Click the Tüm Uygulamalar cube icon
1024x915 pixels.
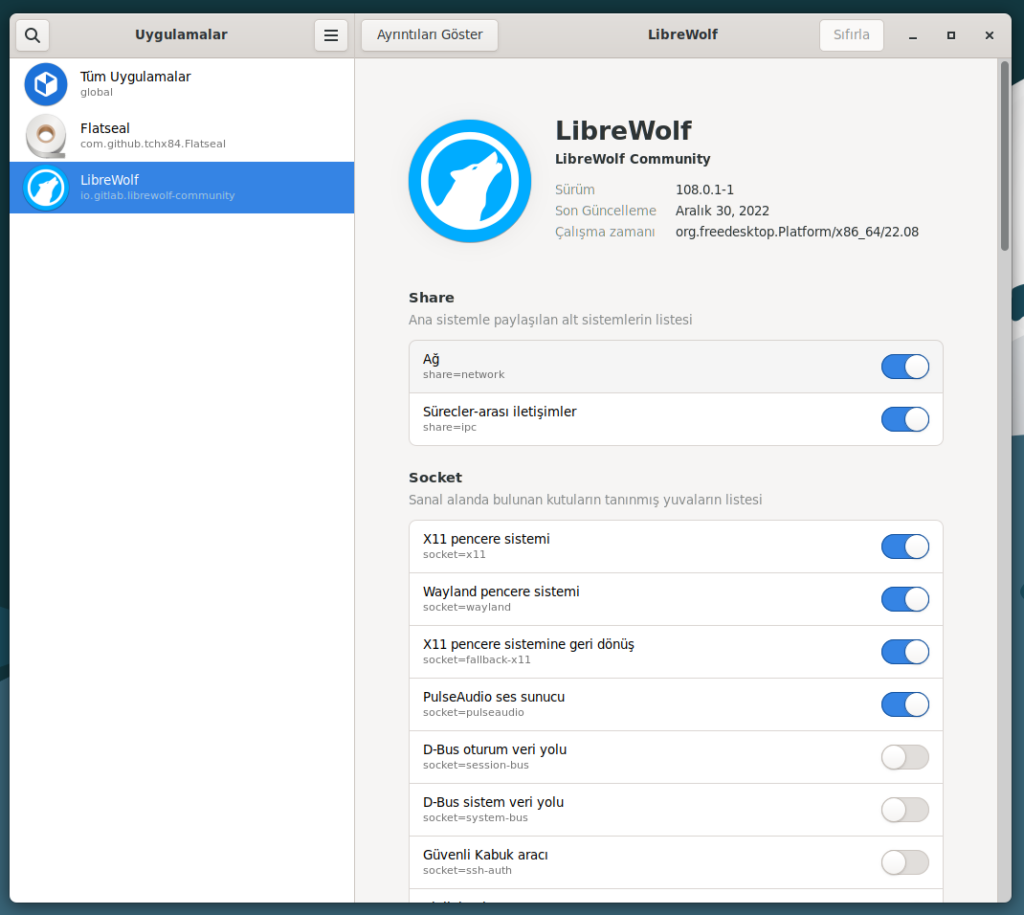[x=46, y=84]
